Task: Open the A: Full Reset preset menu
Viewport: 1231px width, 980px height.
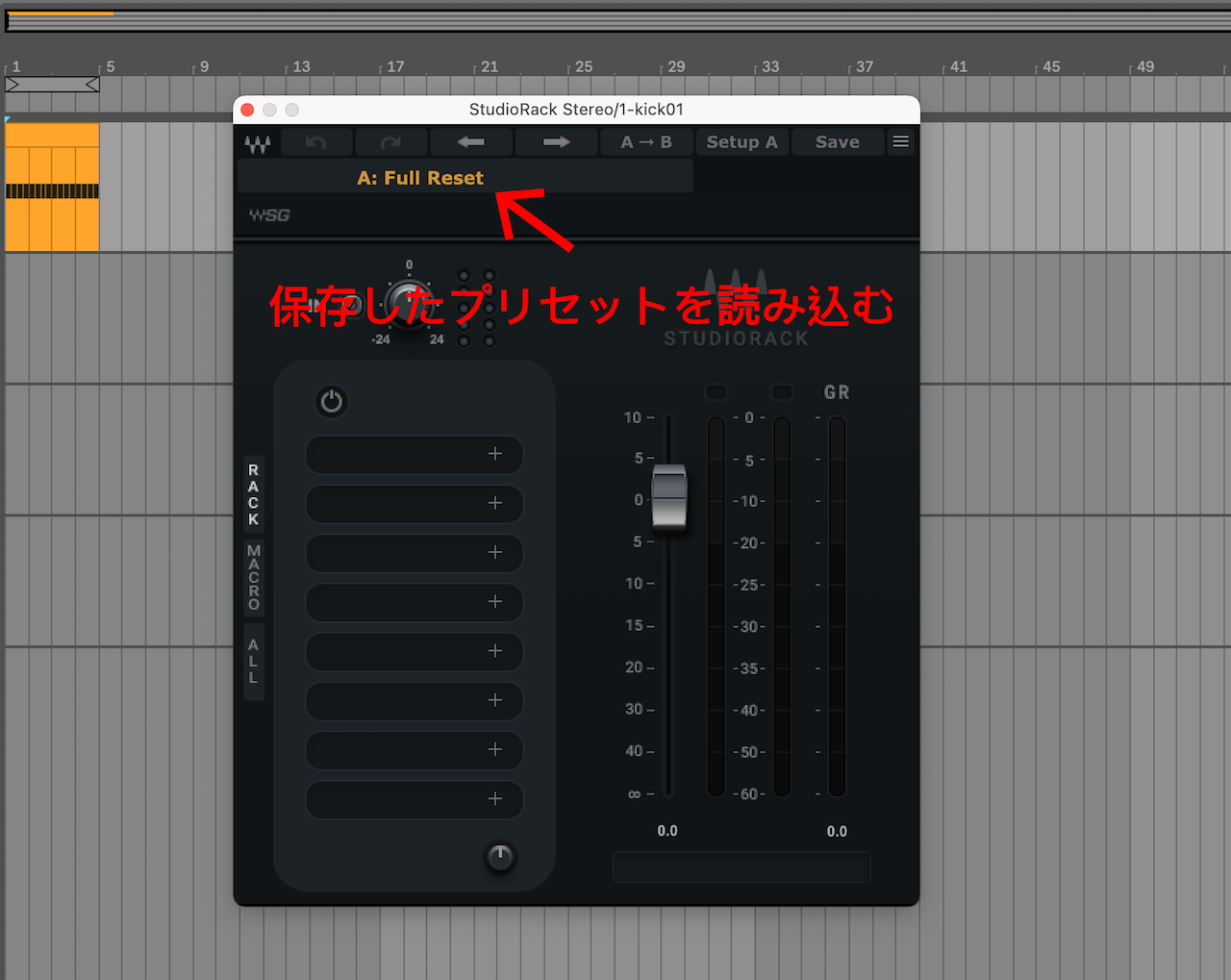Action: tap(465, 177)
